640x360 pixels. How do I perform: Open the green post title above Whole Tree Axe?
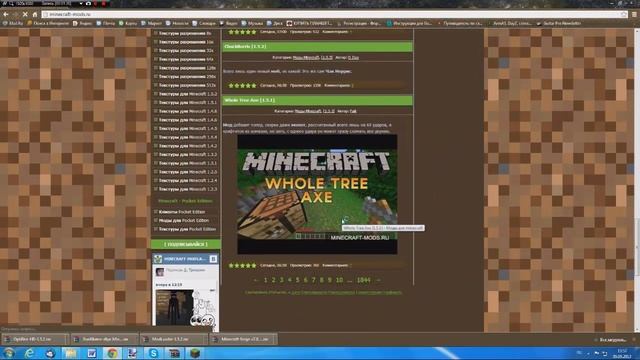[245, 47]
